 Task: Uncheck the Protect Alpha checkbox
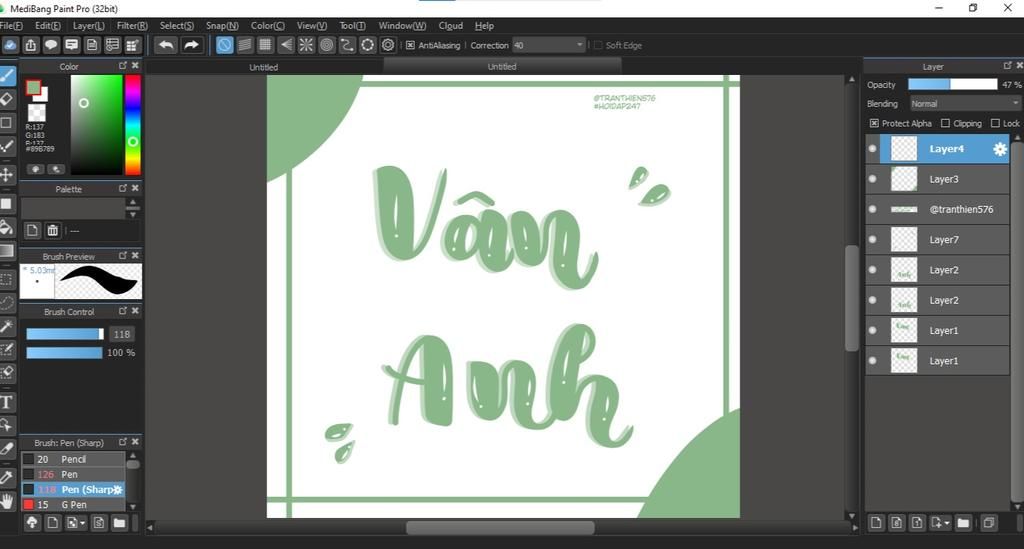[x=874, y=123]
